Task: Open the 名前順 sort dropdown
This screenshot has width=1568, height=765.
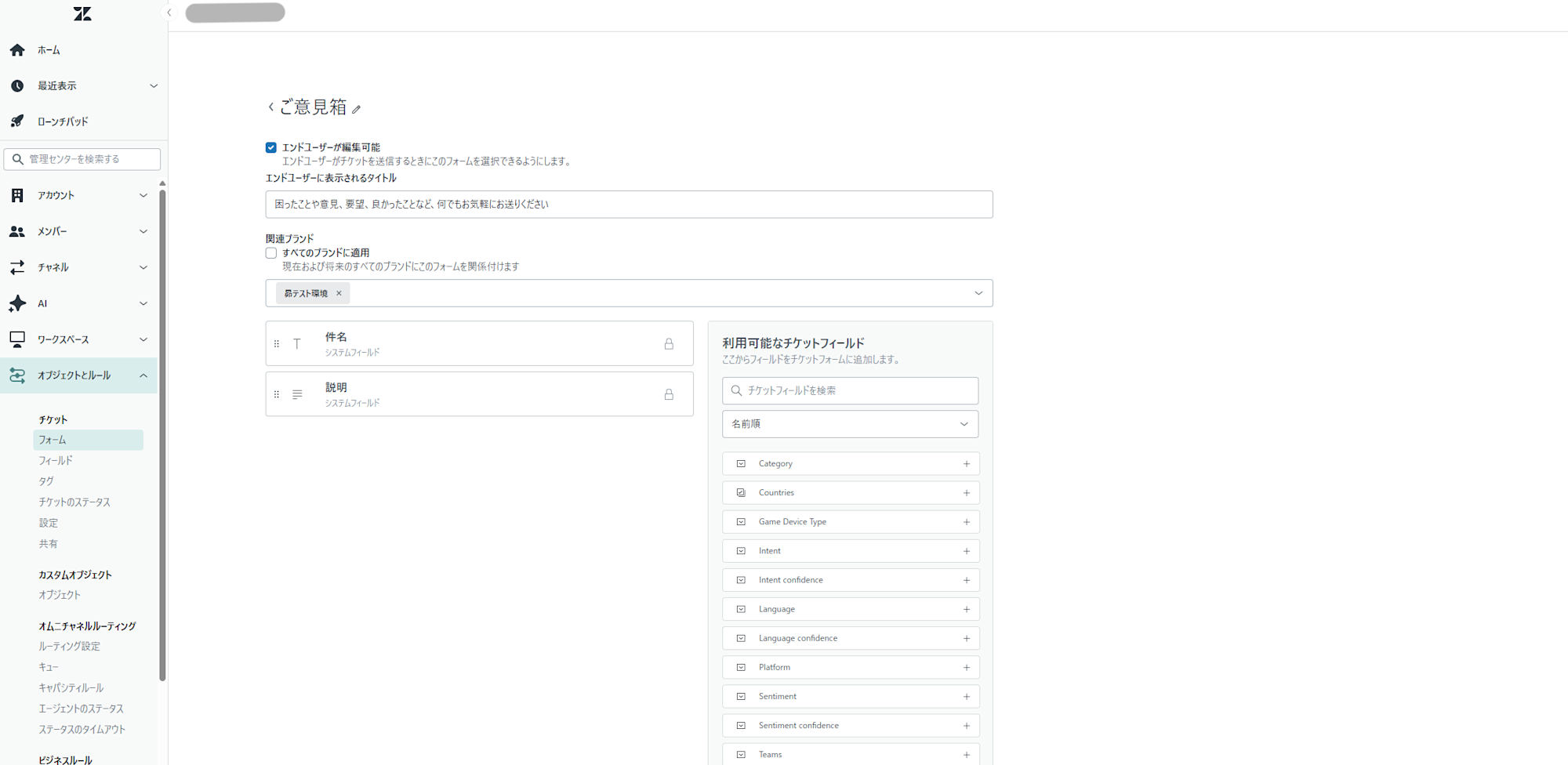Action: (x=850, y=423)
